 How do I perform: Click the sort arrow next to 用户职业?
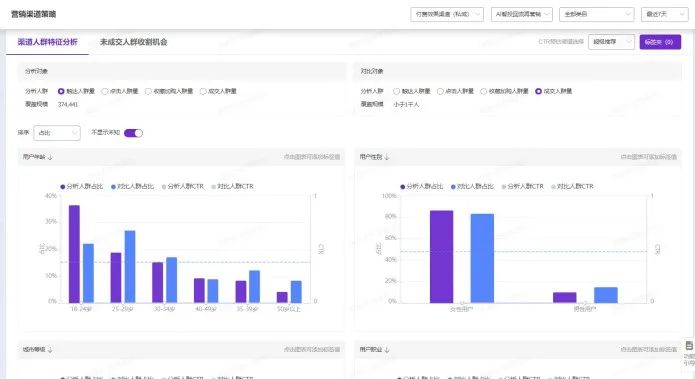pyautogui.click(x=387, y=350)
